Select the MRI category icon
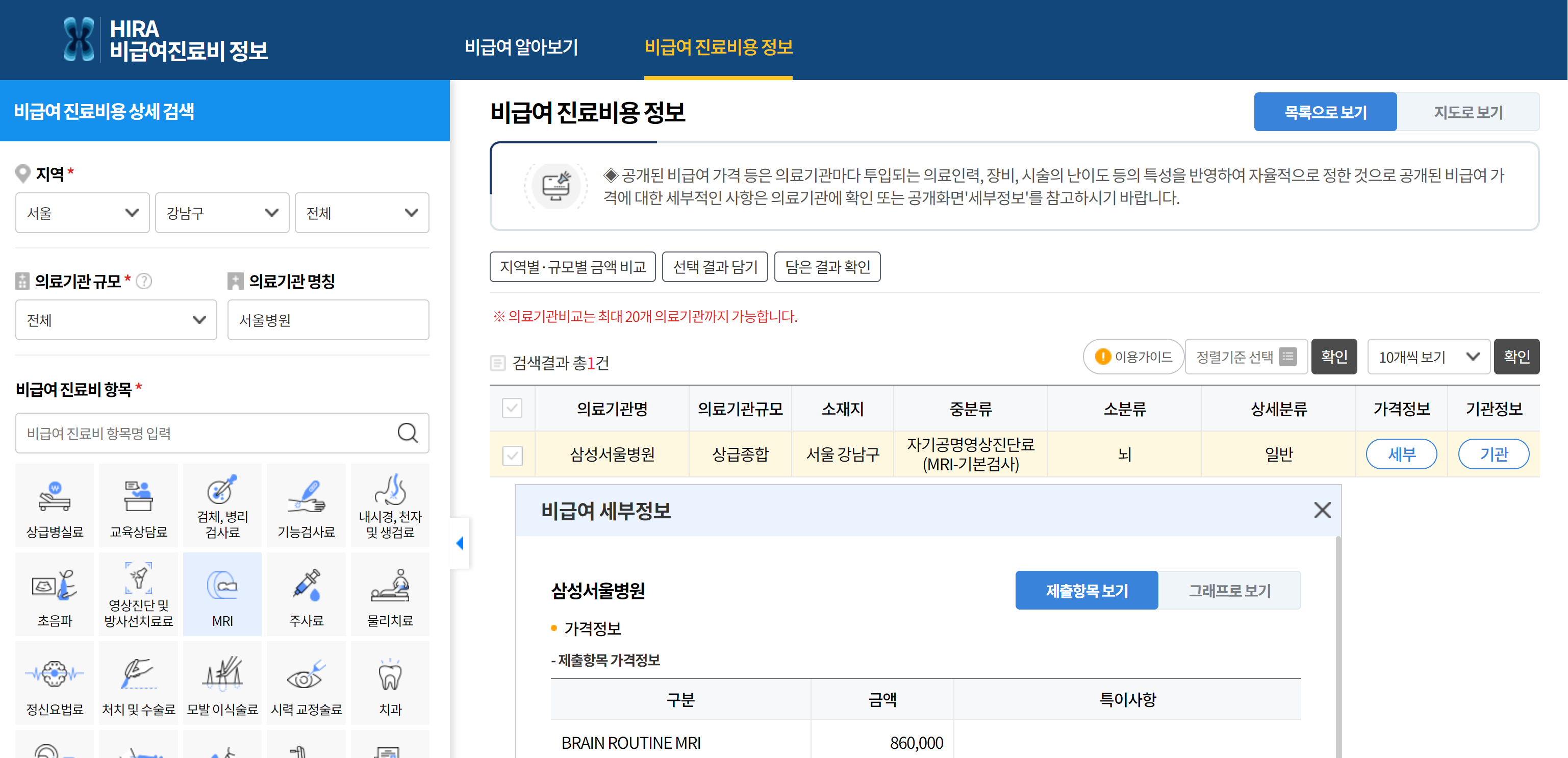 pyautogui.click(x=222, y=594)
